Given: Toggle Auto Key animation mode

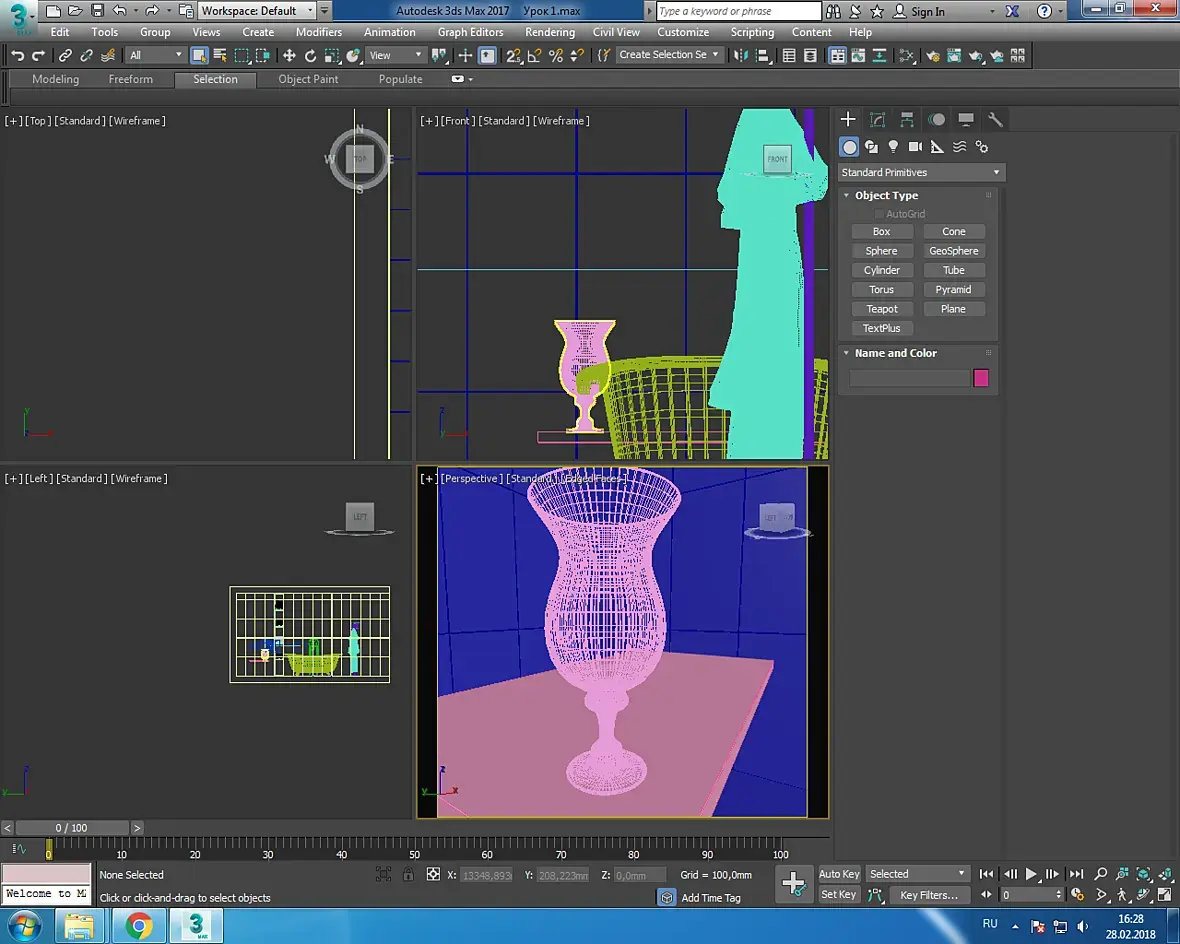Looking at the screenshot, I should click(x=839, y=874).
